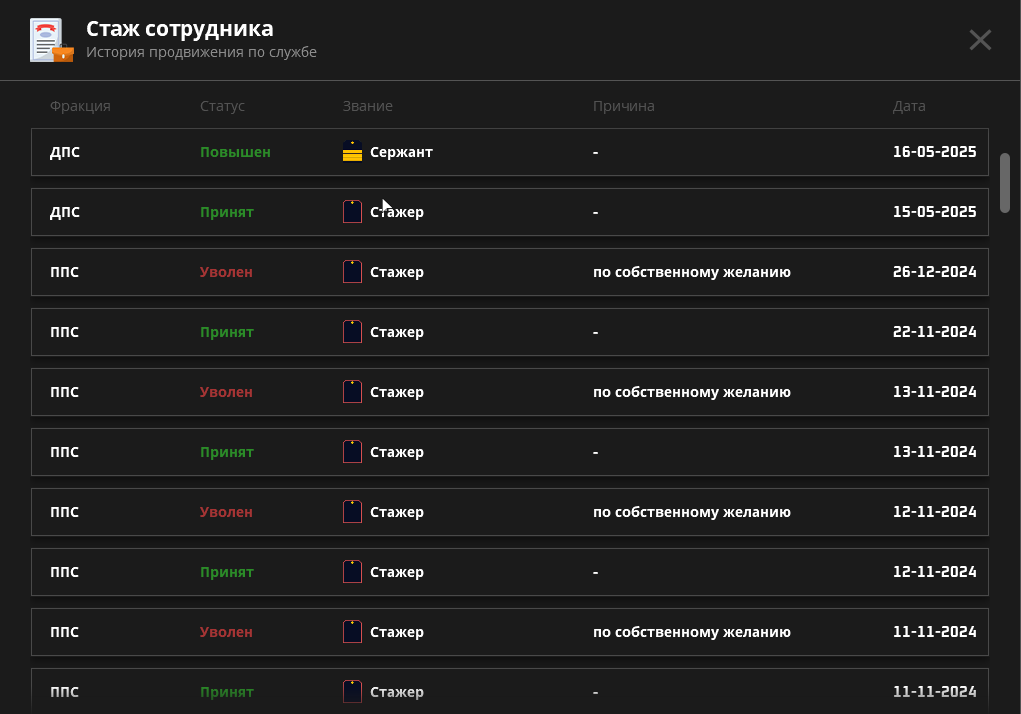Click the trainee badge icon dated 22-11-2024
The width and height of the screenshot is (1021, 714).
click(x=352, y=332)
